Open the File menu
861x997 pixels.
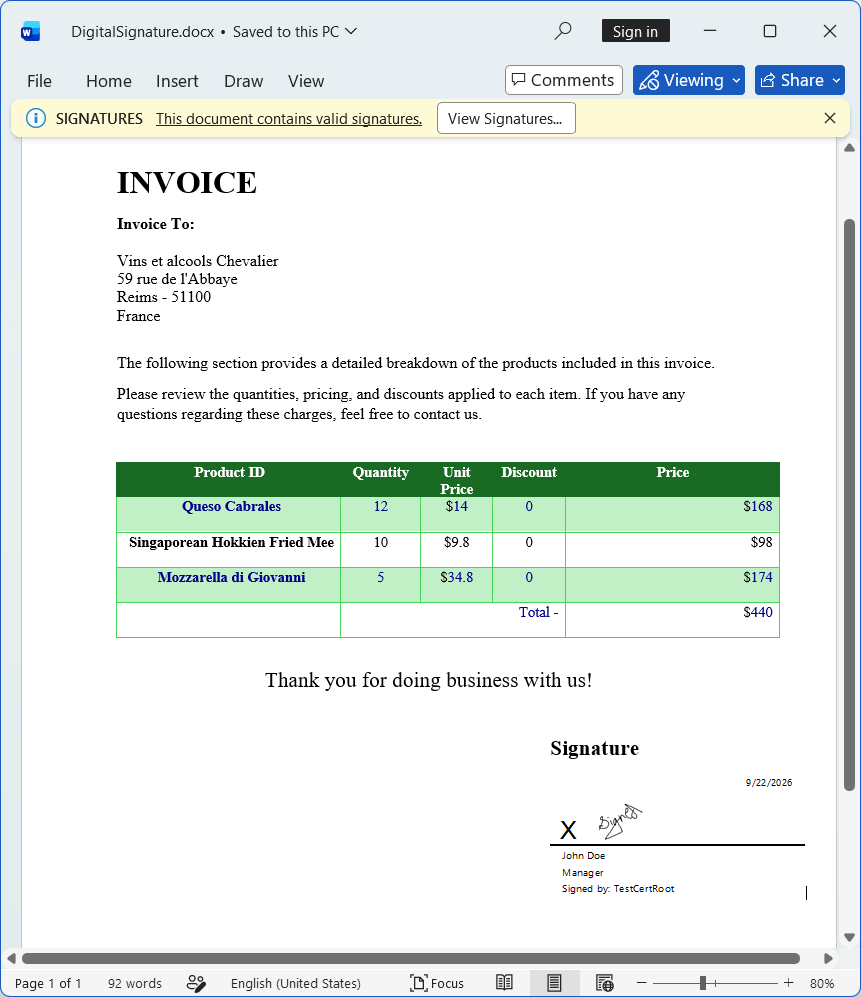(39, 81)
